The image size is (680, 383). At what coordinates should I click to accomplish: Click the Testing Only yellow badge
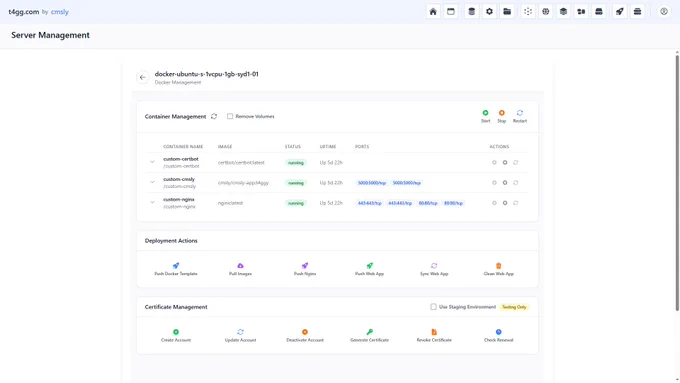click(514, 307)
